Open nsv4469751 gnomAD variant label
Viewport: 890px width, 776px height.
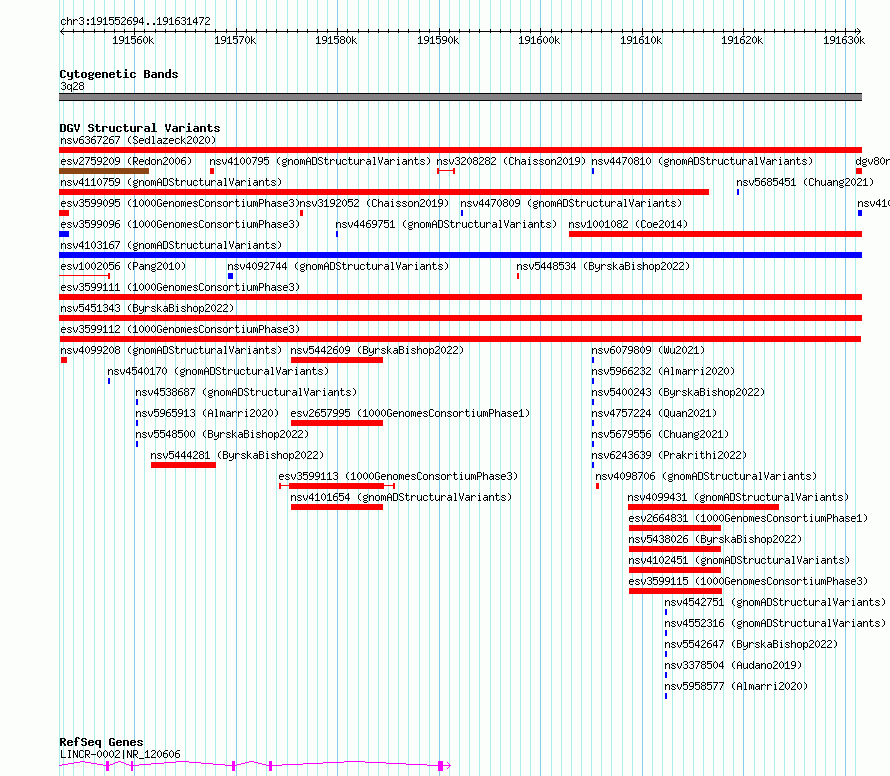click(446, 224)
